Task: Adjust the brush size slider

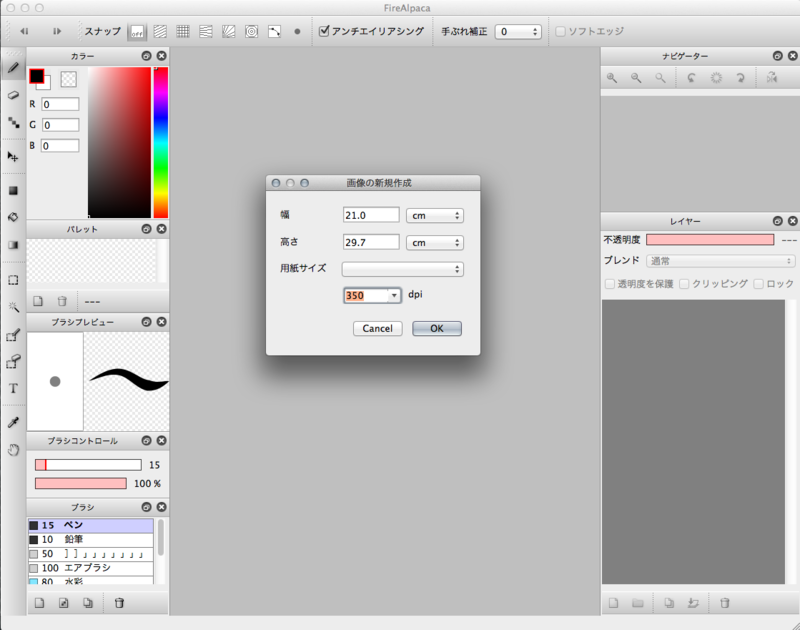Action: coord(88,465)
